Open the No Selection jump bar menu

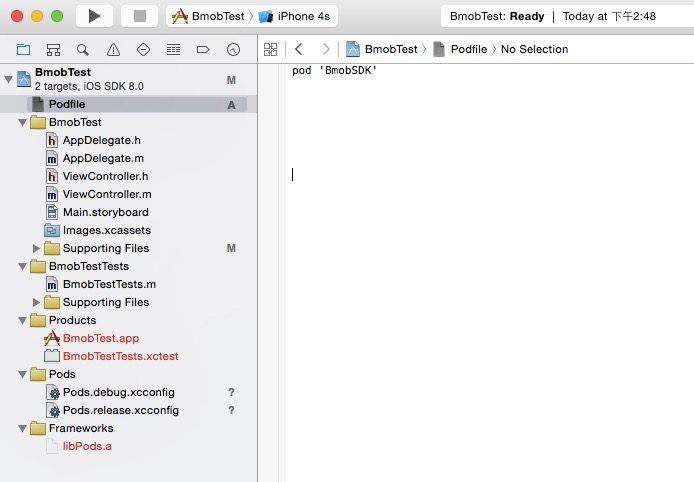534,49
